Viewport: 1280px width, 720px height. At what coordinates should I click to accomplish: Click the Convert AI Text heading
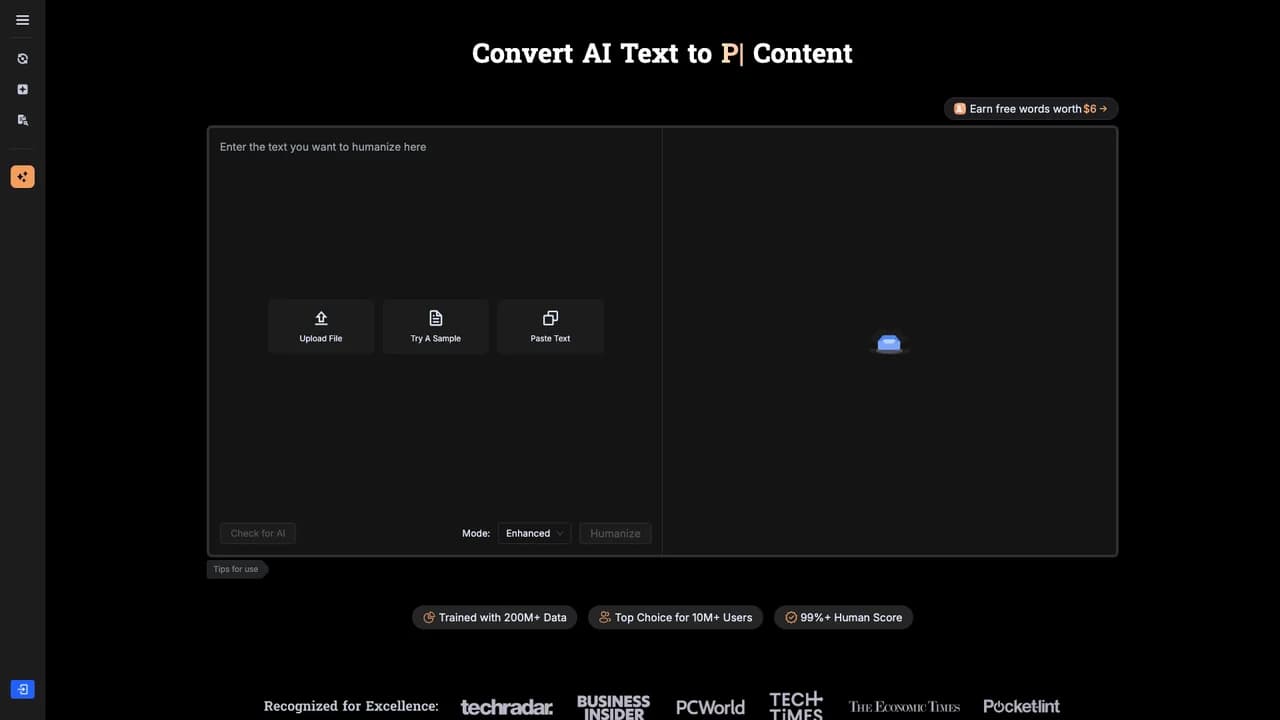coord(662,53)
